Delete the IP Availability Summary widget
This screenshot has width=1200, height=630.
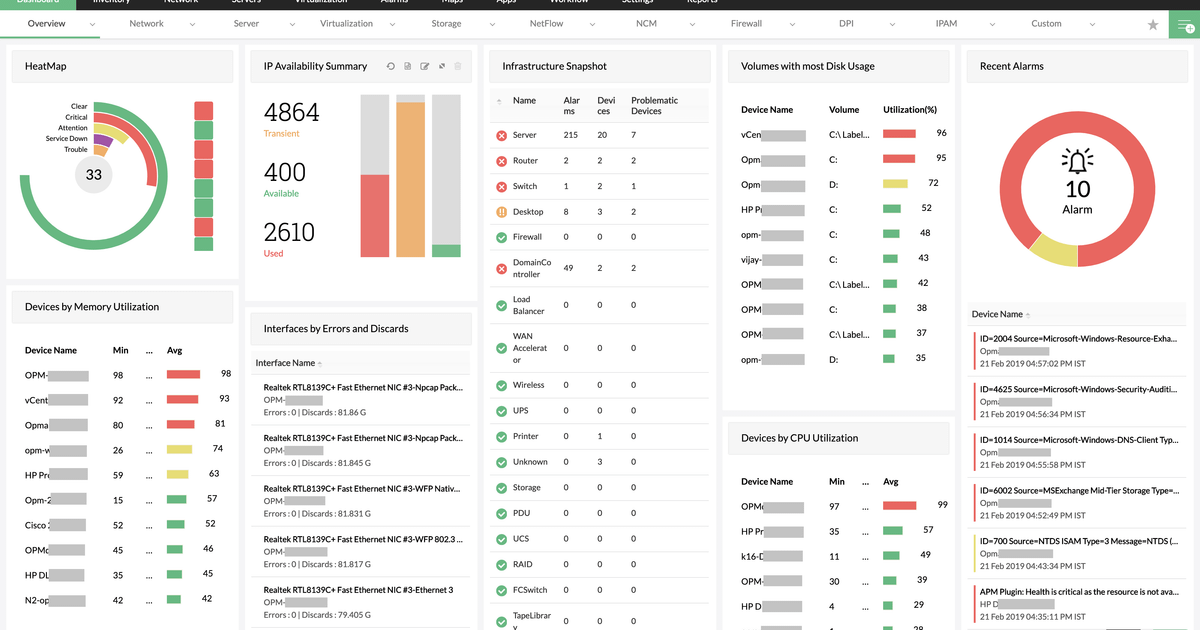point(458,66)
